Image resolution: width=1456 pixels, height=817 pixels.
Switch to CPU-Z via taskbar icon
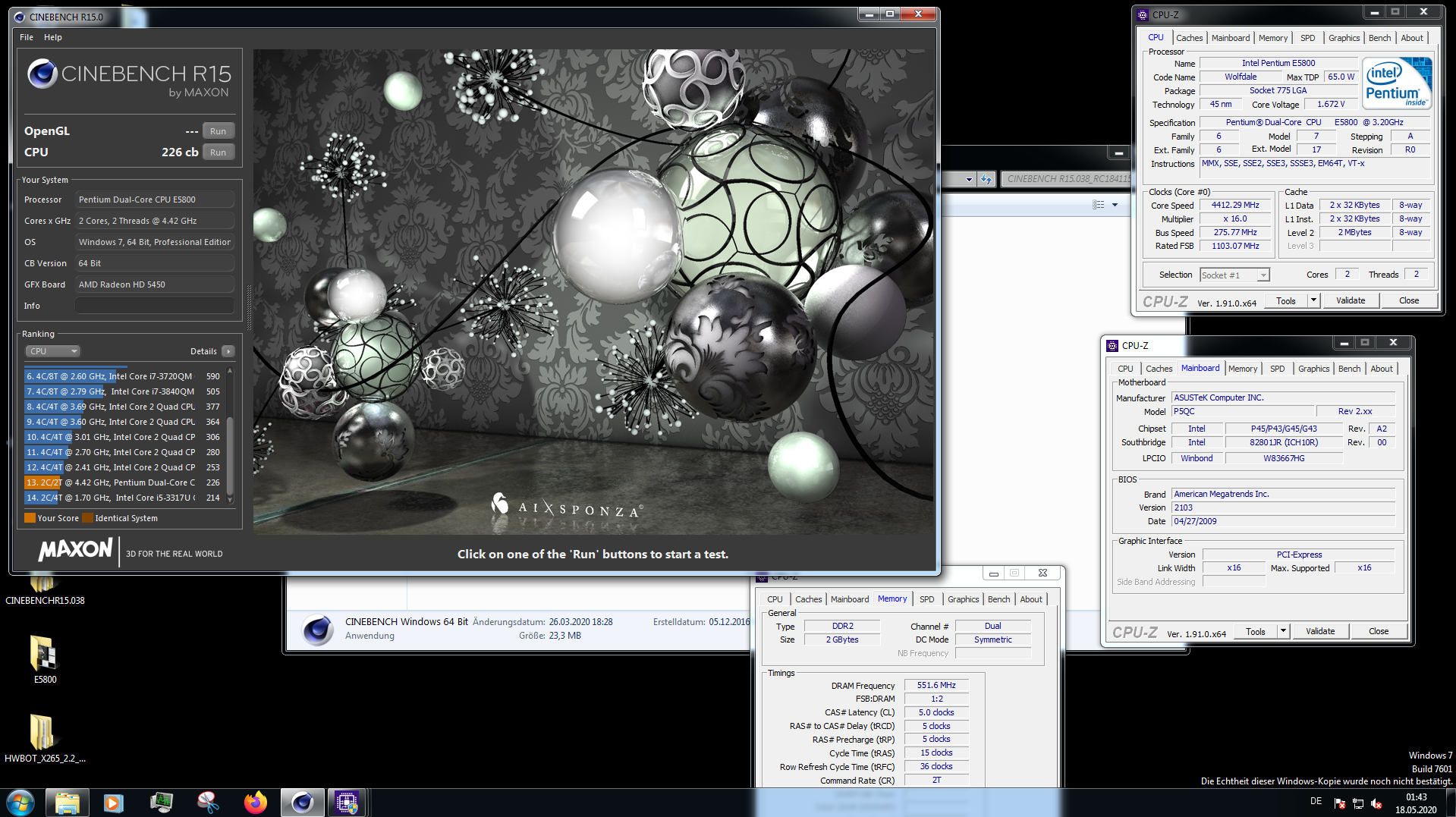[347, 802]
